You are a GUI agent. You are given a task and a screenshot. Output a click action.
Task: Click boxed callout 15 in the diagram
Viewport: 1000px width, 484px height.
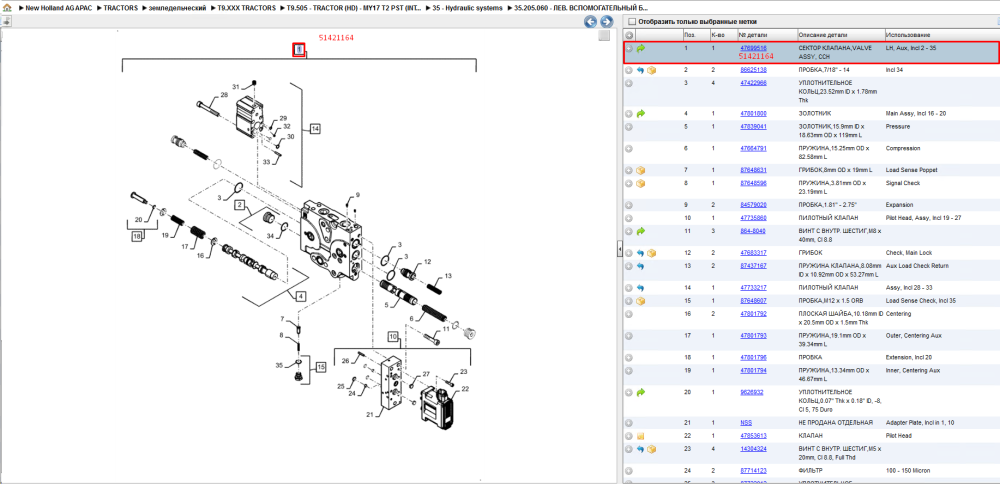pyautogui.click(x=320, y=367)
